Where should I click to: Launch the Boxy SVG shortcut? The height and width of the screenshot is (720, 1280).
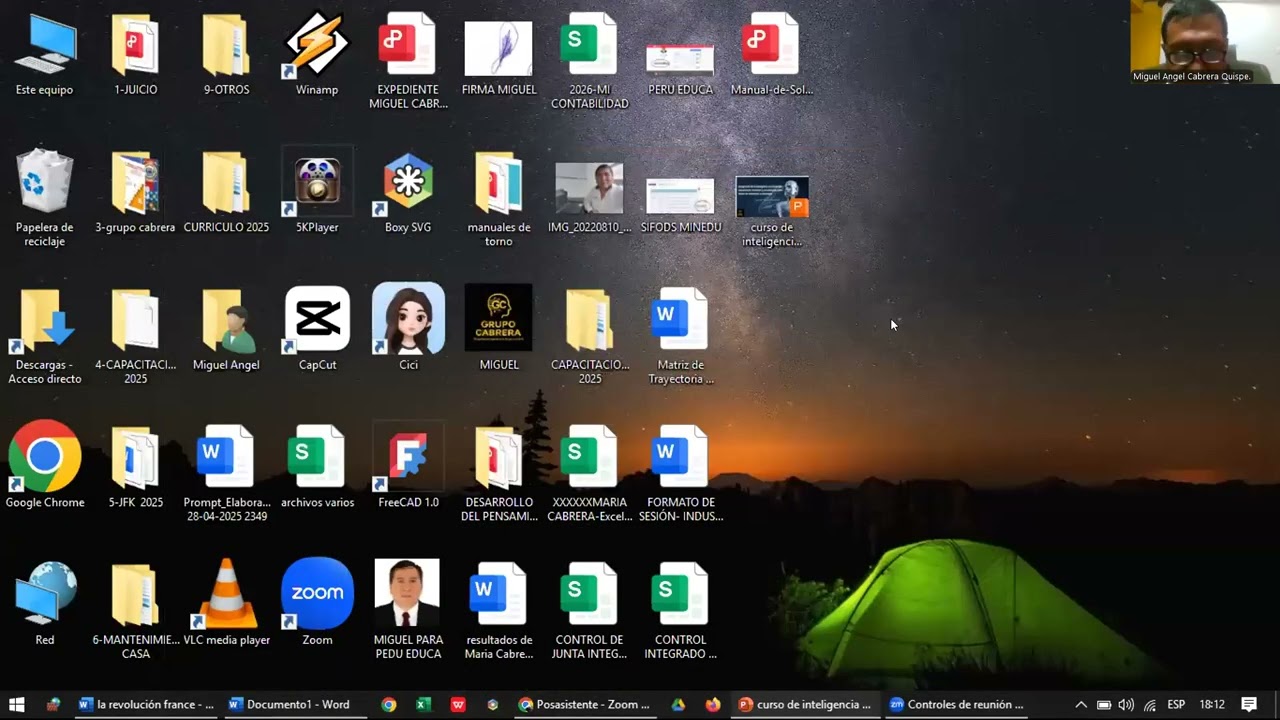408,192
